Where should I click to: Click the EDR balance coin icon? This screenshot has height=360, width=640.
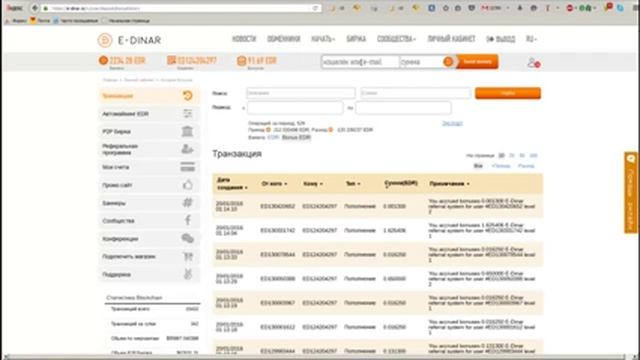pyautogui.click(x=103, y=60)
